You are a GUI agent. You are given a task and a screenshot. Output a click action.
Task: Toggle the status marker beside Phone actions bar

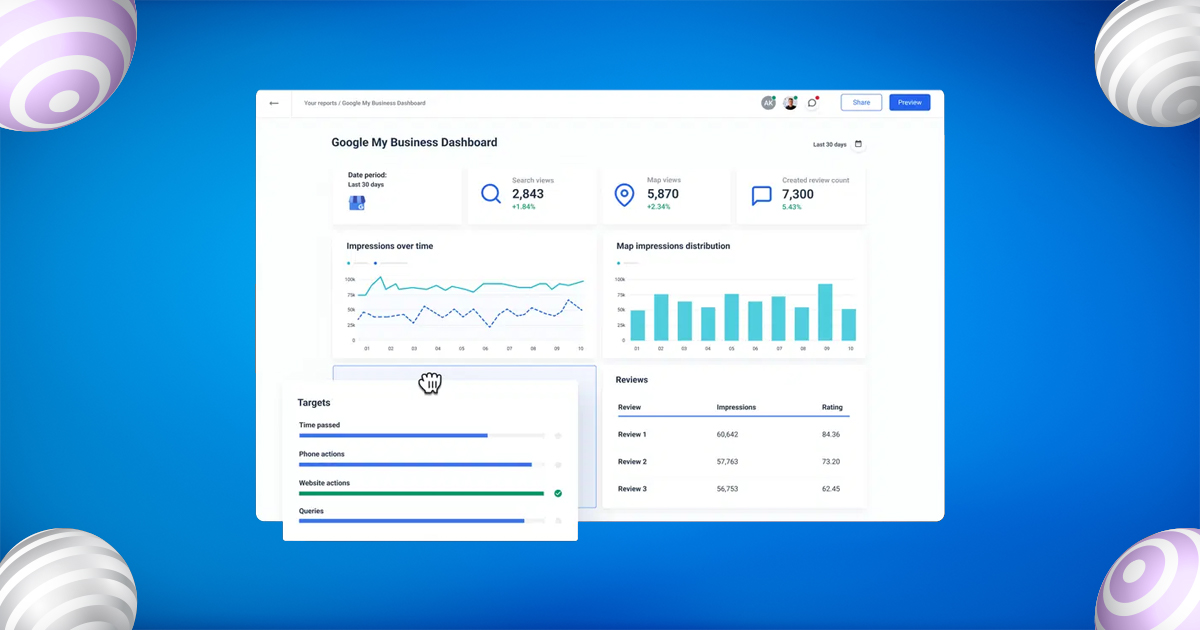pyautogui.click(x=557, y=464)
